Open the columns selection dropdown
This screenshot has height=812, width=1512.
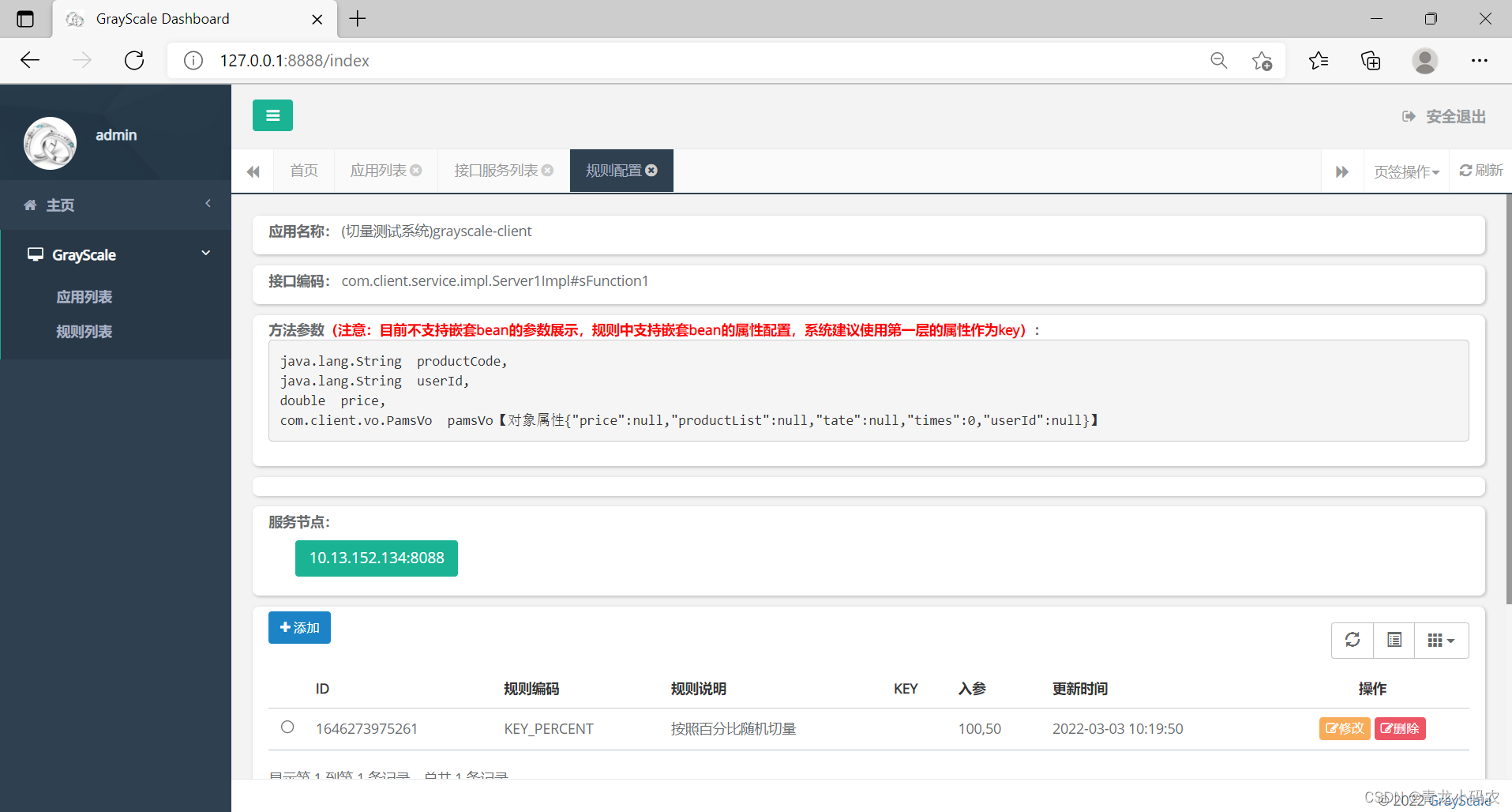click(x=1442, y=640)
